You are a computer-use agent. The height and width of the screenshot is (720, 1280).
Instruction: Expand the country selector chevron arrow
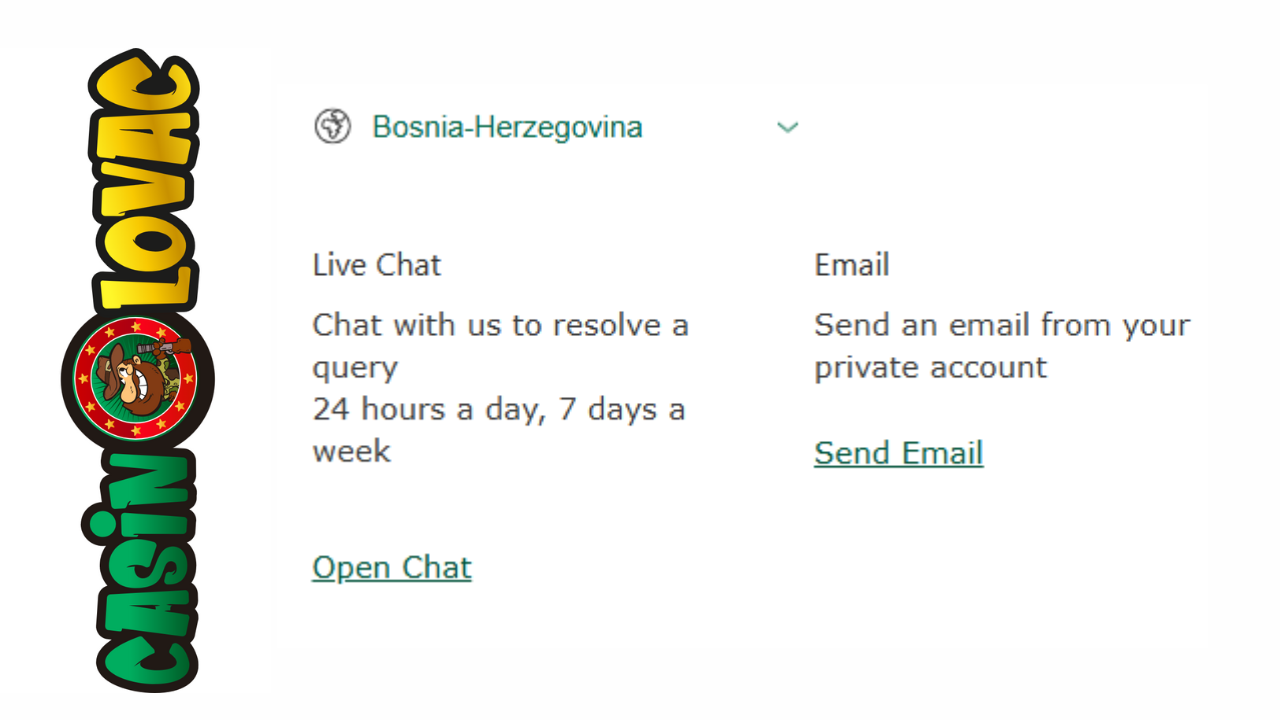tap(788, 127)
